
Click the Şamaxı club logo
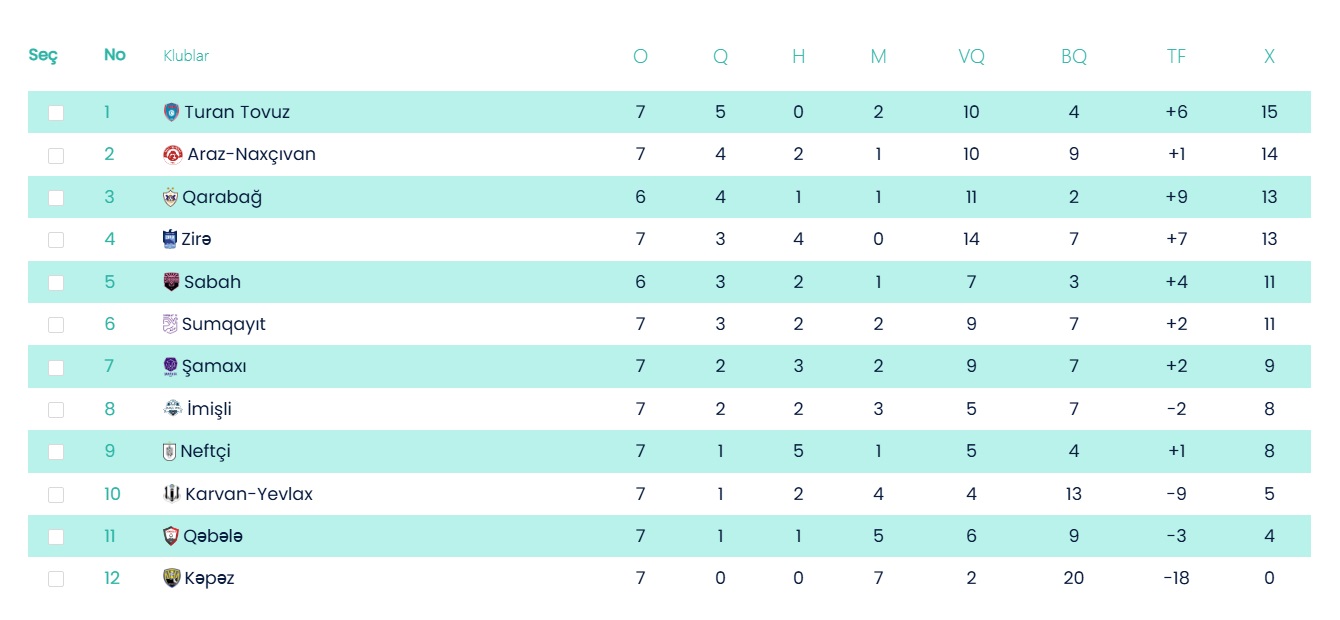pos(170,367)
